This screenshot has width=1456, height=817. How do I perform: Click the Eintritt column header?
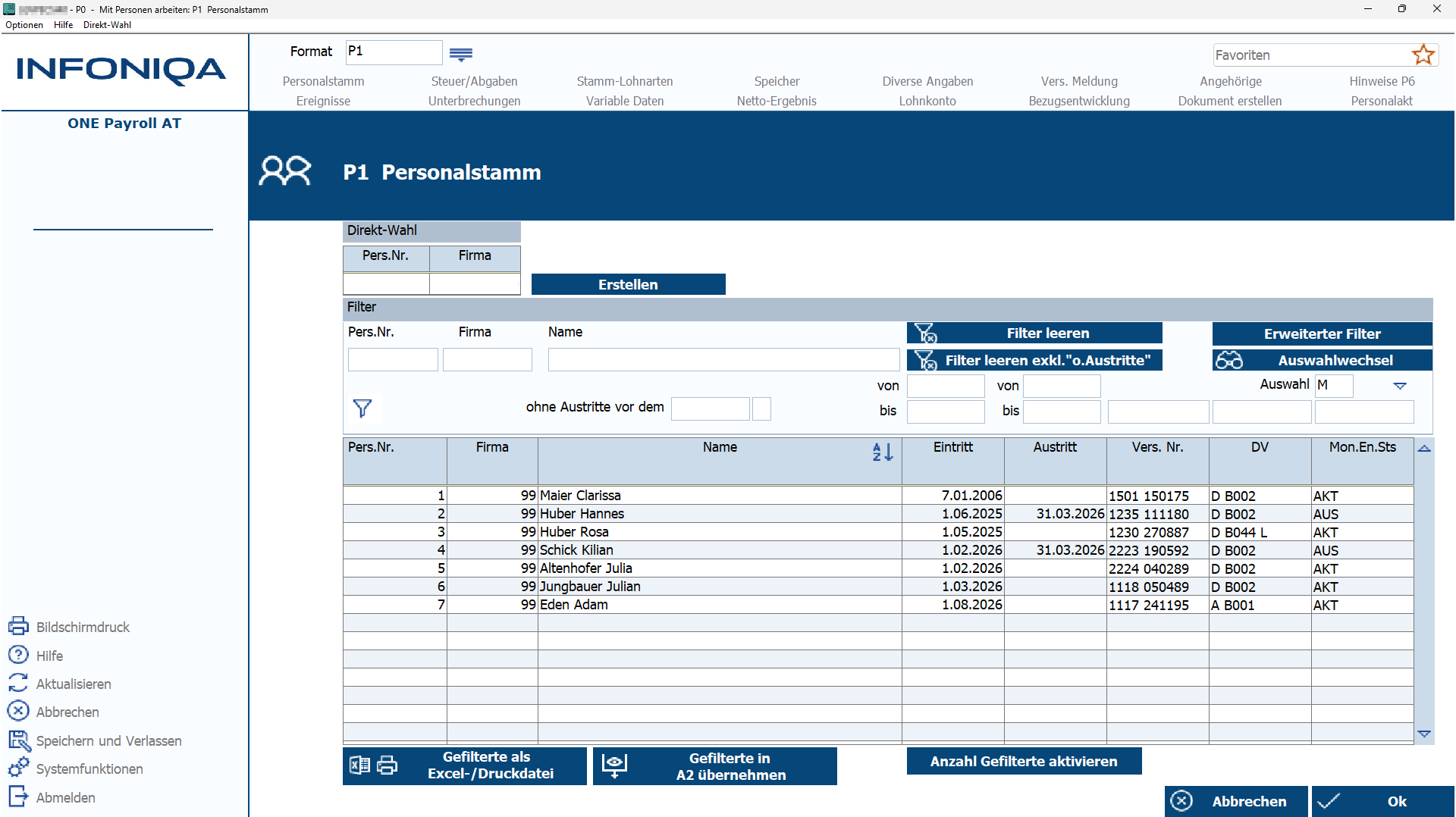[x=953, y=462]
